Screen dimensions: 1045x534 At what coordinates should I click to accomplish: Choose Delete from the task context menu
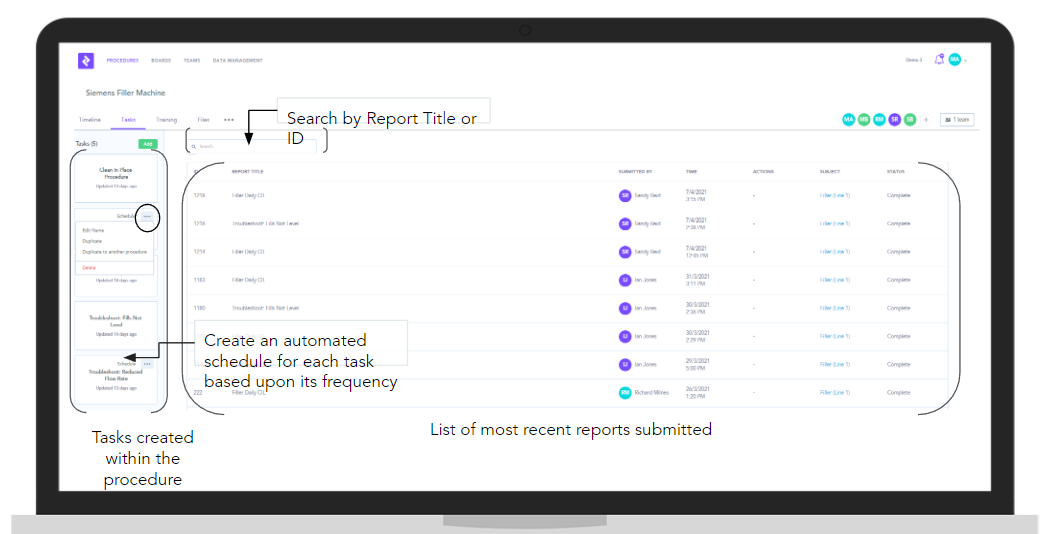tap(88, 268)
